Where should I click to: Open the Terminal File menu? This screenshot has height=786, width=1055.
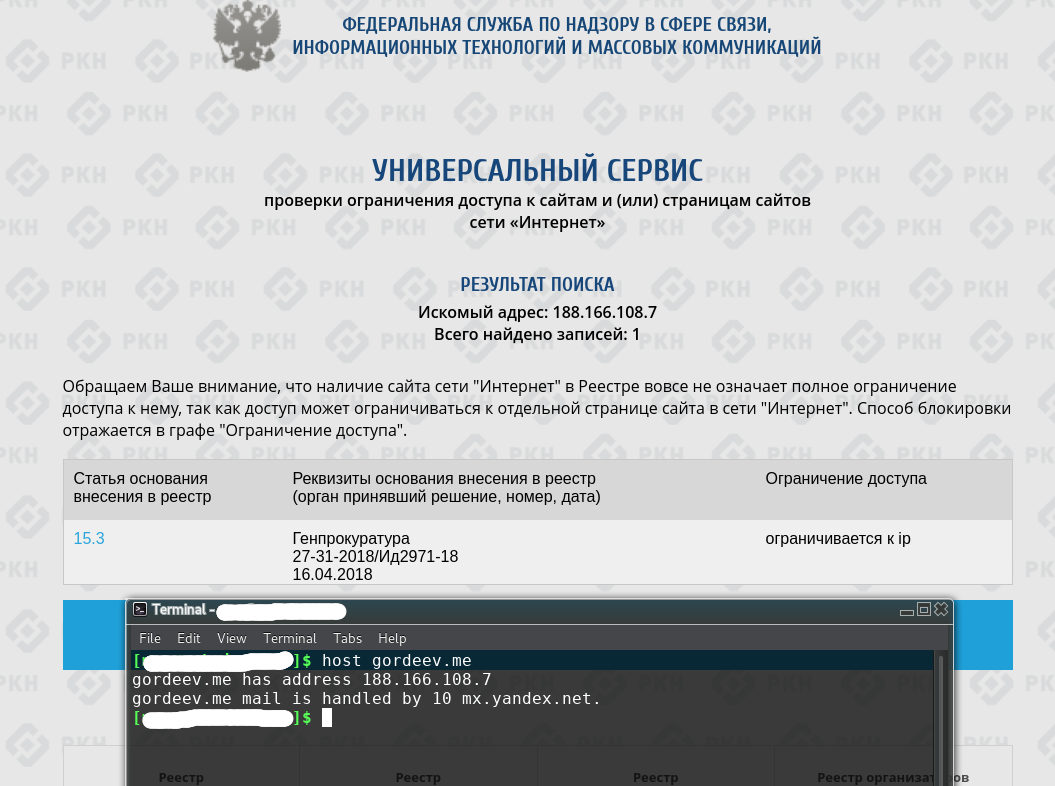pos(149,638)
